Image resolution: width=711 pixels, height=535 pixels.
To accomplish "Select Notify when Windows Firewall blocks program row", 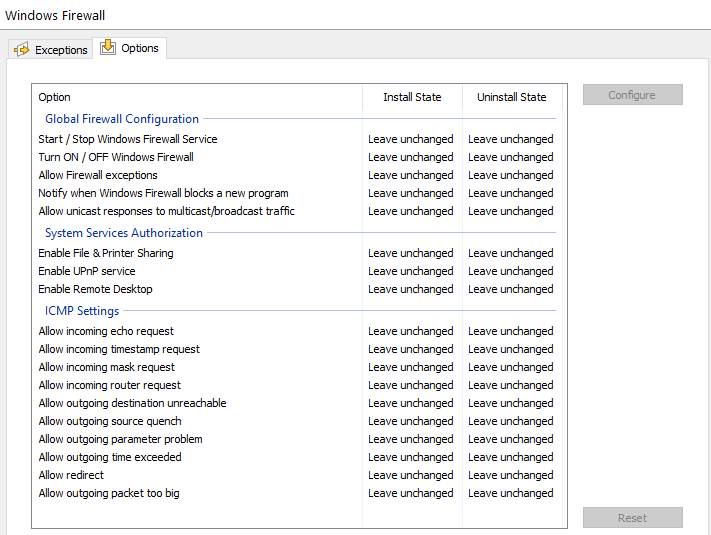I will [297, 193].
